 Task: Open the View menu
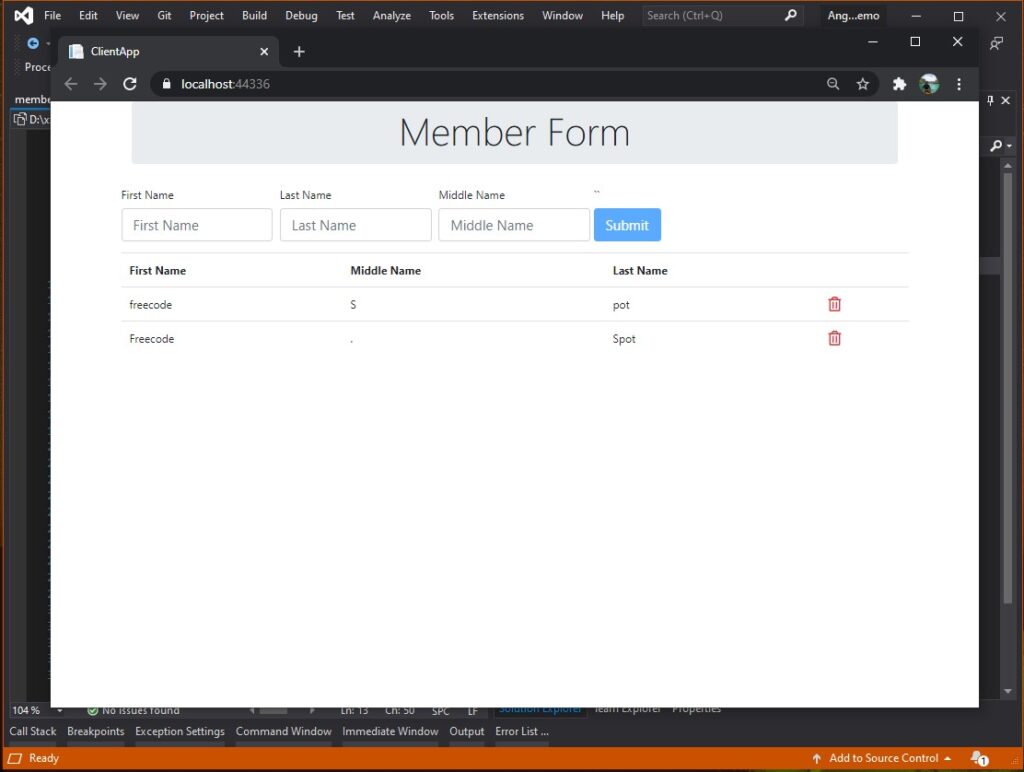pos(127,15)
